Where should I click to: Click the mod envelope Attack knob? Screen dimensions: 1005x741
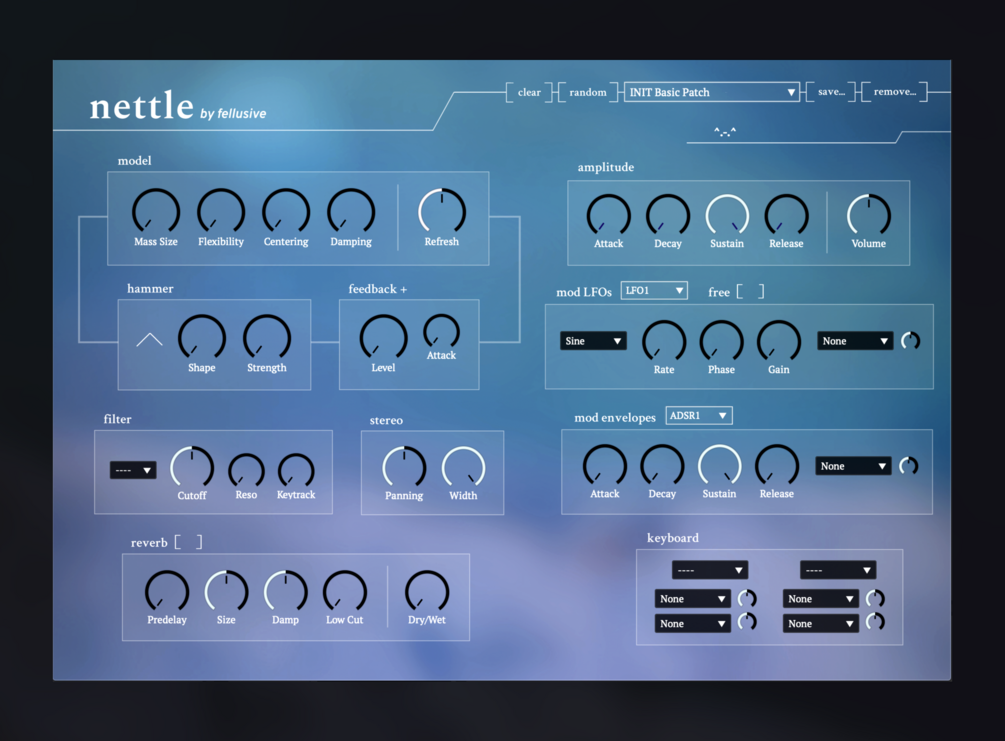point(605,466)
